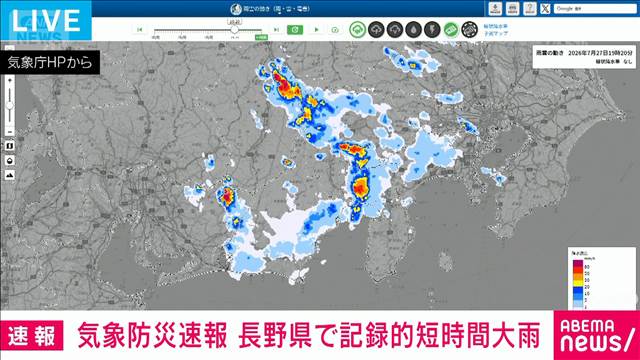Viewport: 640px width, 360px height.
Task: Click the date and time info box
Action: point(584,57)
